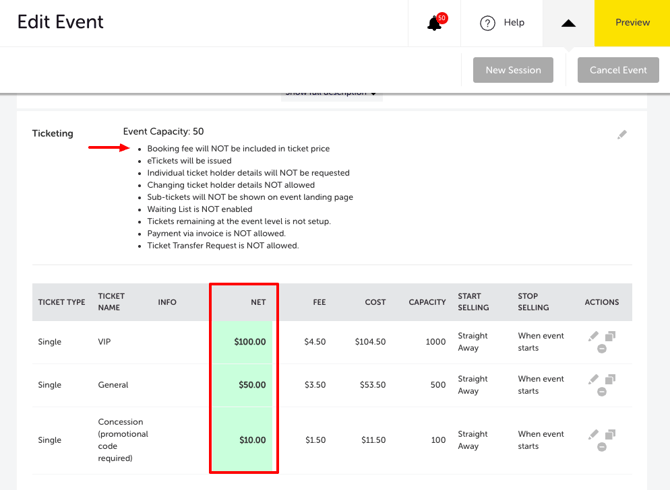Click the 500 capacity value
Screen dimensions: 670x490
tap(438, 385)
